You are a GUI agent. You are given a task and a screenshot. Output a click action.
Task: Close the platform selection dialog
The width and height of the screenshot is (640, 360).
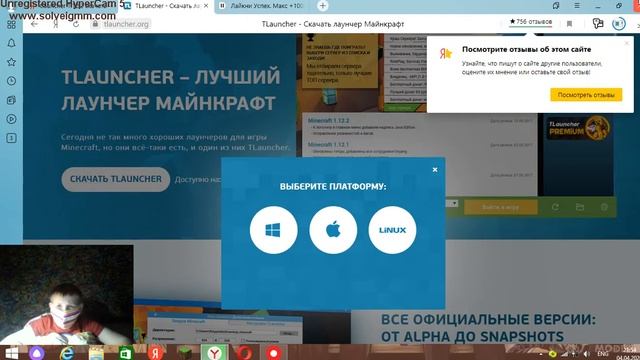pyautogui.click(x=435, y=169)
